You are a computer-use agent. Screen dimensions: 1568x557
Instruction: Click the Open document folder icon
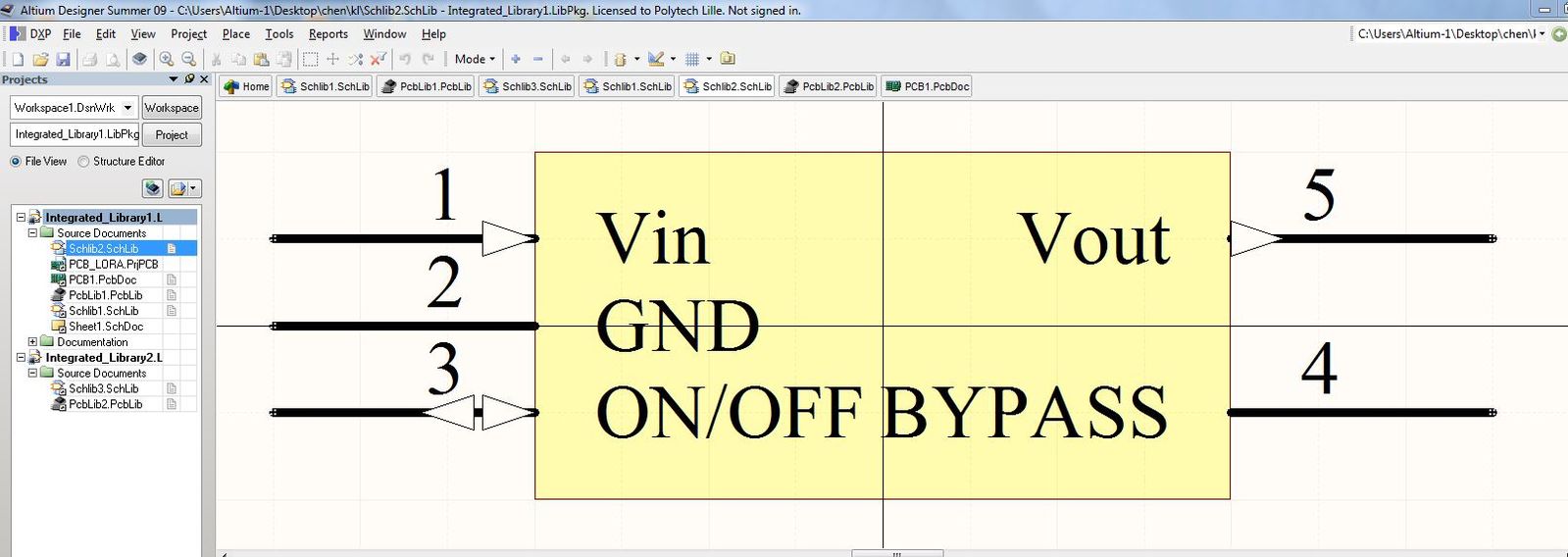click(x=40, y=60)
